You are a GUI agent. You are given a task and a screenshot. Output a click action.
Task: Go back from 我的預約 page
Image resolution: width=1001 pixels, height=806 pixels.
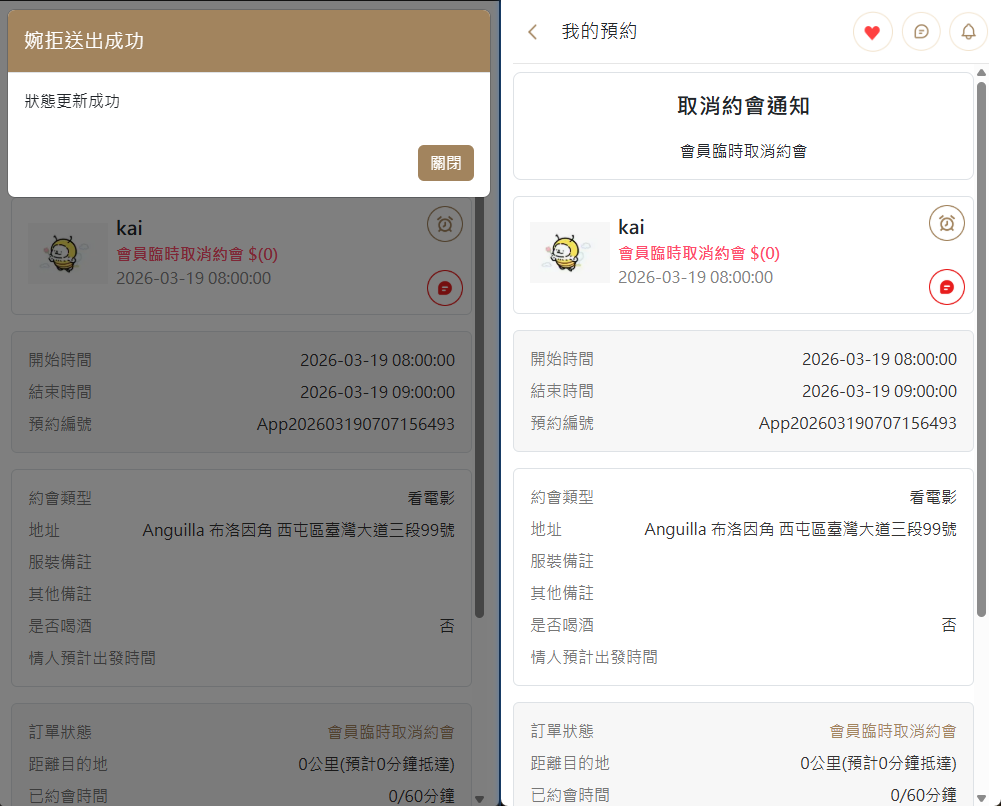(533, 31)
